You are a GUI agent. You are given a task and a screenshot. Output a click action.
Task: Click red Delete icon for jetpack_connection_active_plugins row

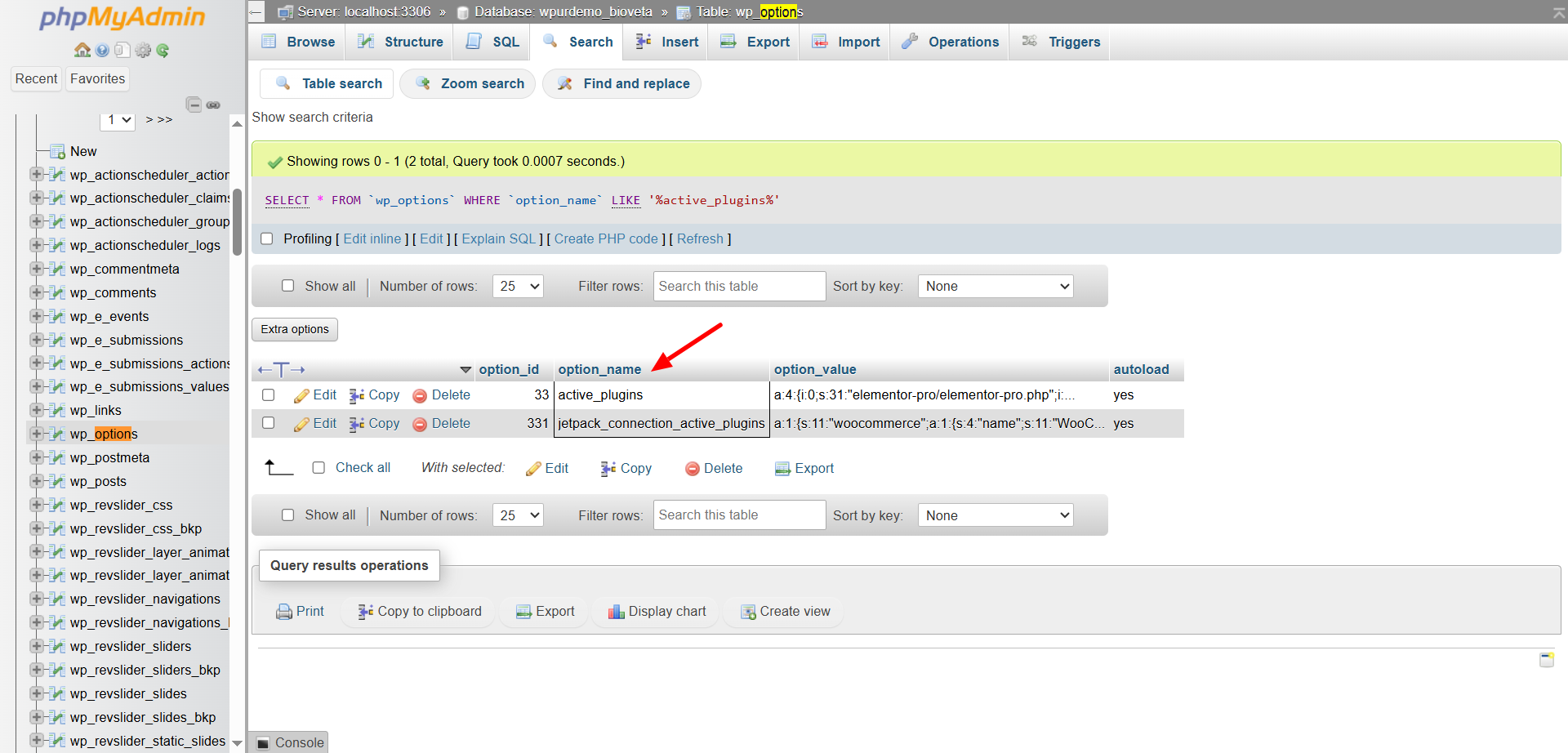[420, 424]
